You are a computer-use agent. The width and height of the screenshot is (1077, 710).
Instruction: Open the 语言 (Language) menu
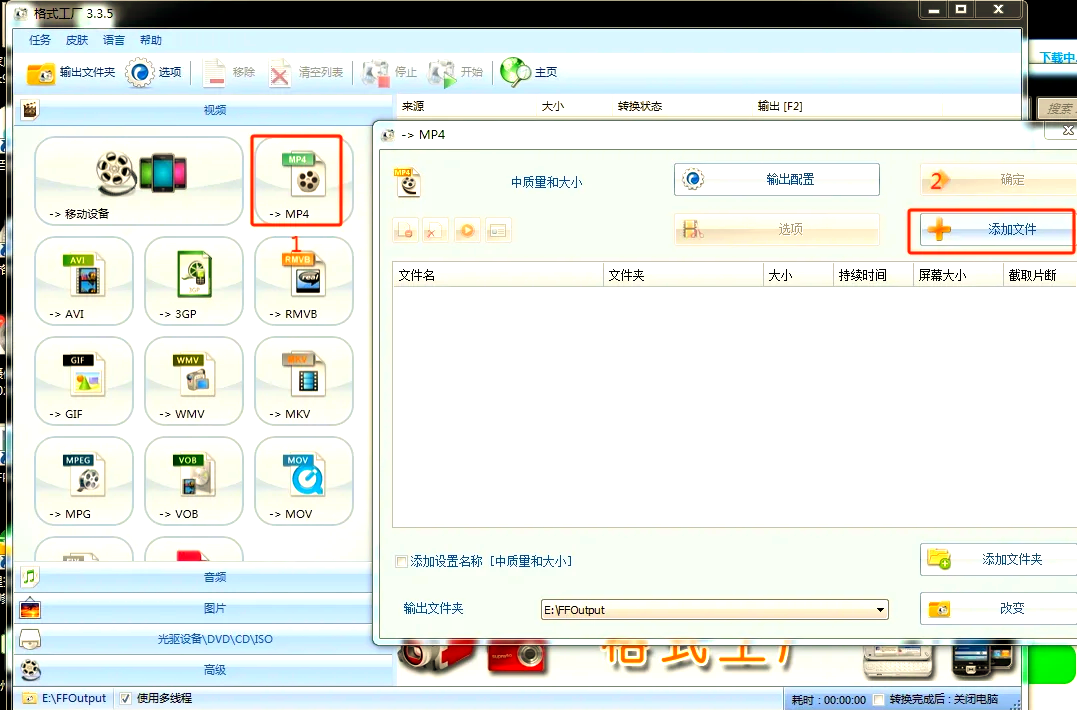pyautogui.click(x=112, y=40)
